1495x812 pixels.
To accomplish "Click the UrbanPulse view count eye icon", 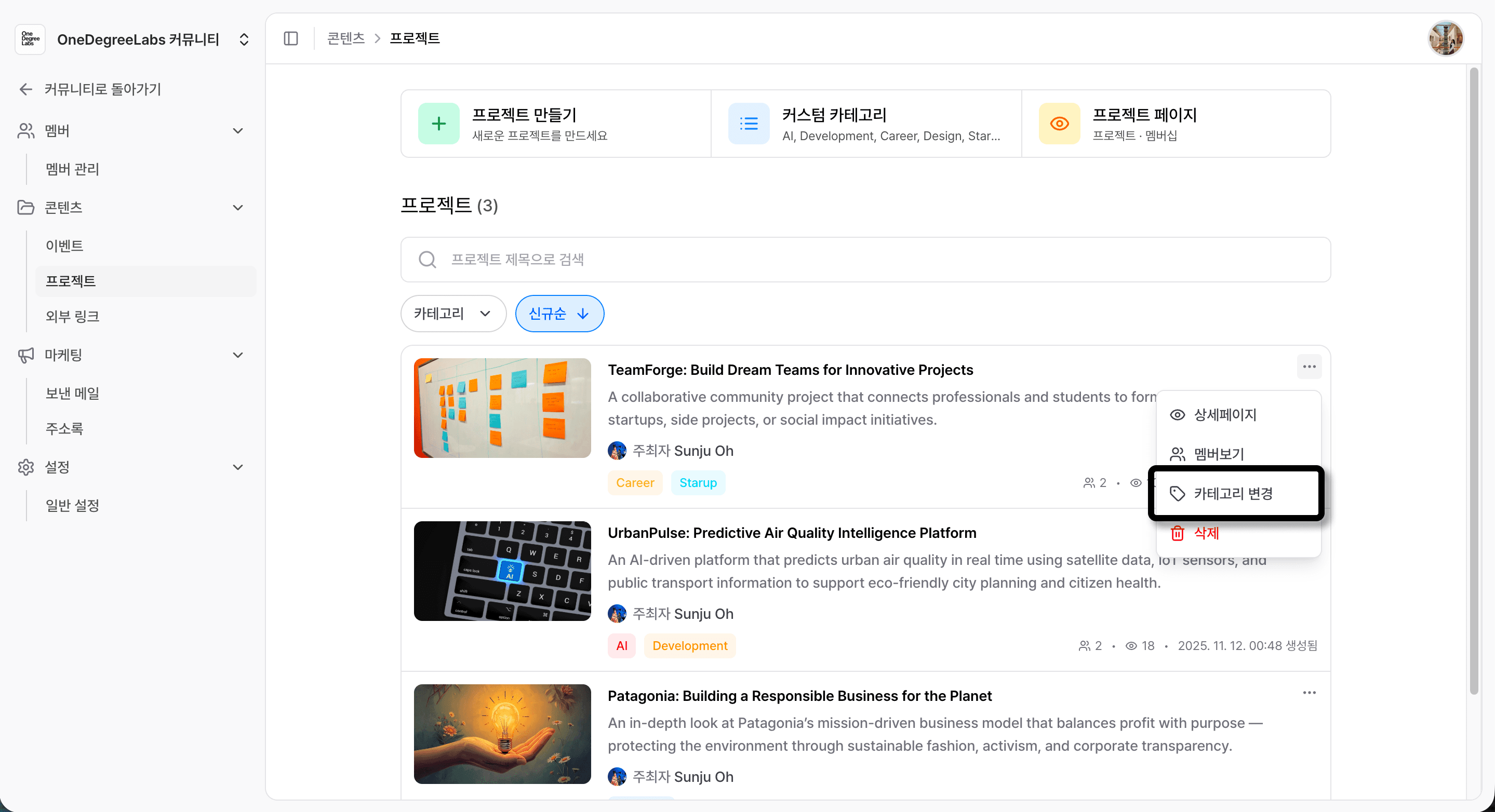I will coord(1131,645).
